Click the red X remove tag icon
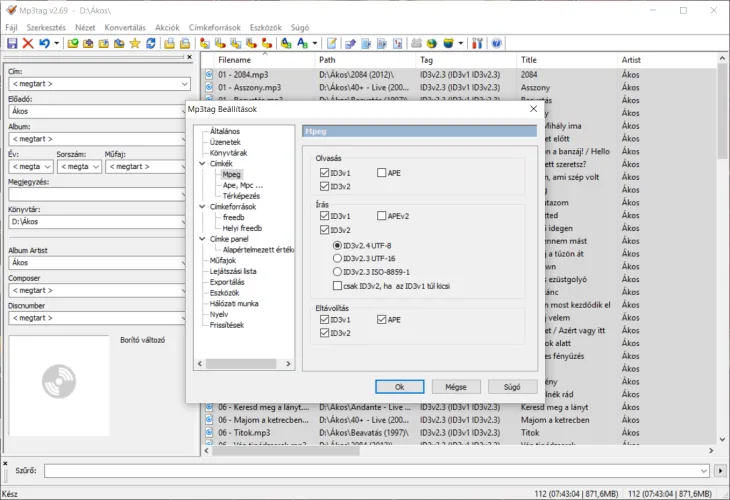 pos(28,43)
